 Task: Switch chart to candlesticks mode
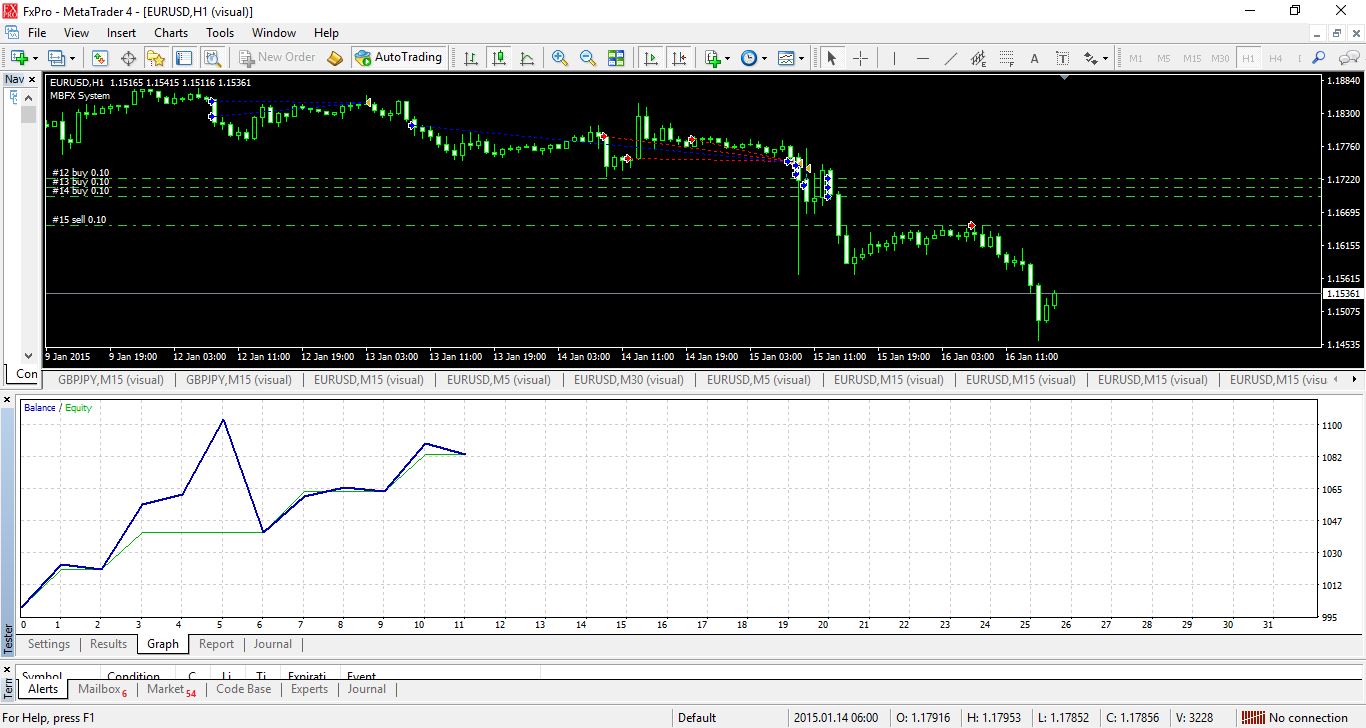(x=499, y=58)
